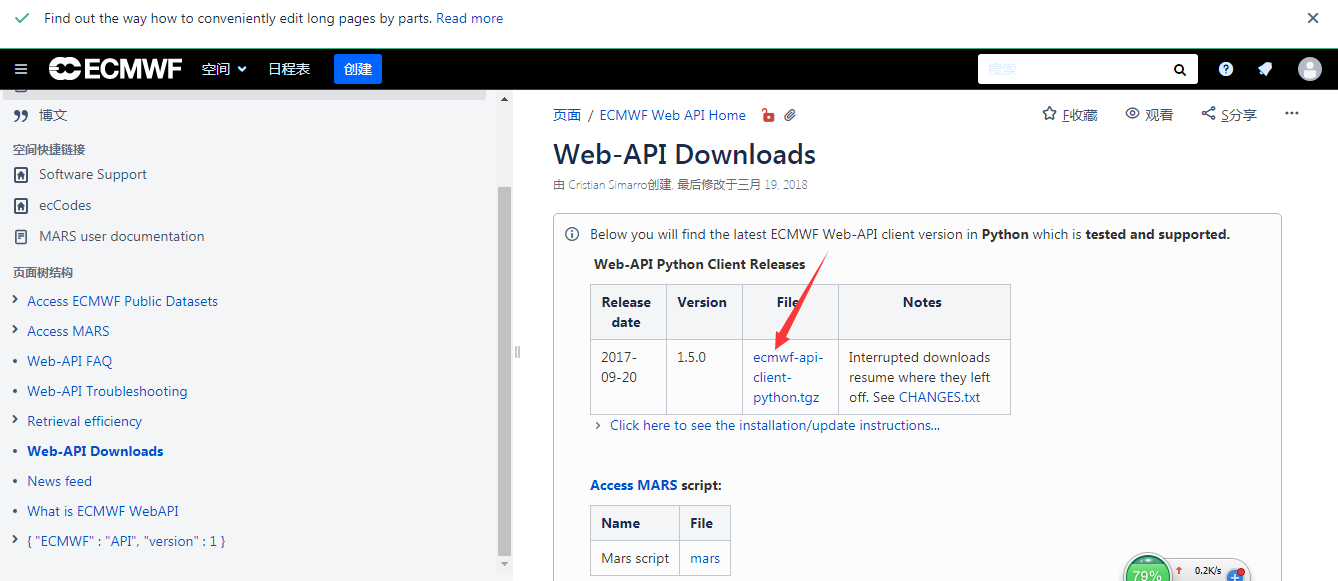
Task: Open Access MARS sidebar link
Action: coord(68,331)
